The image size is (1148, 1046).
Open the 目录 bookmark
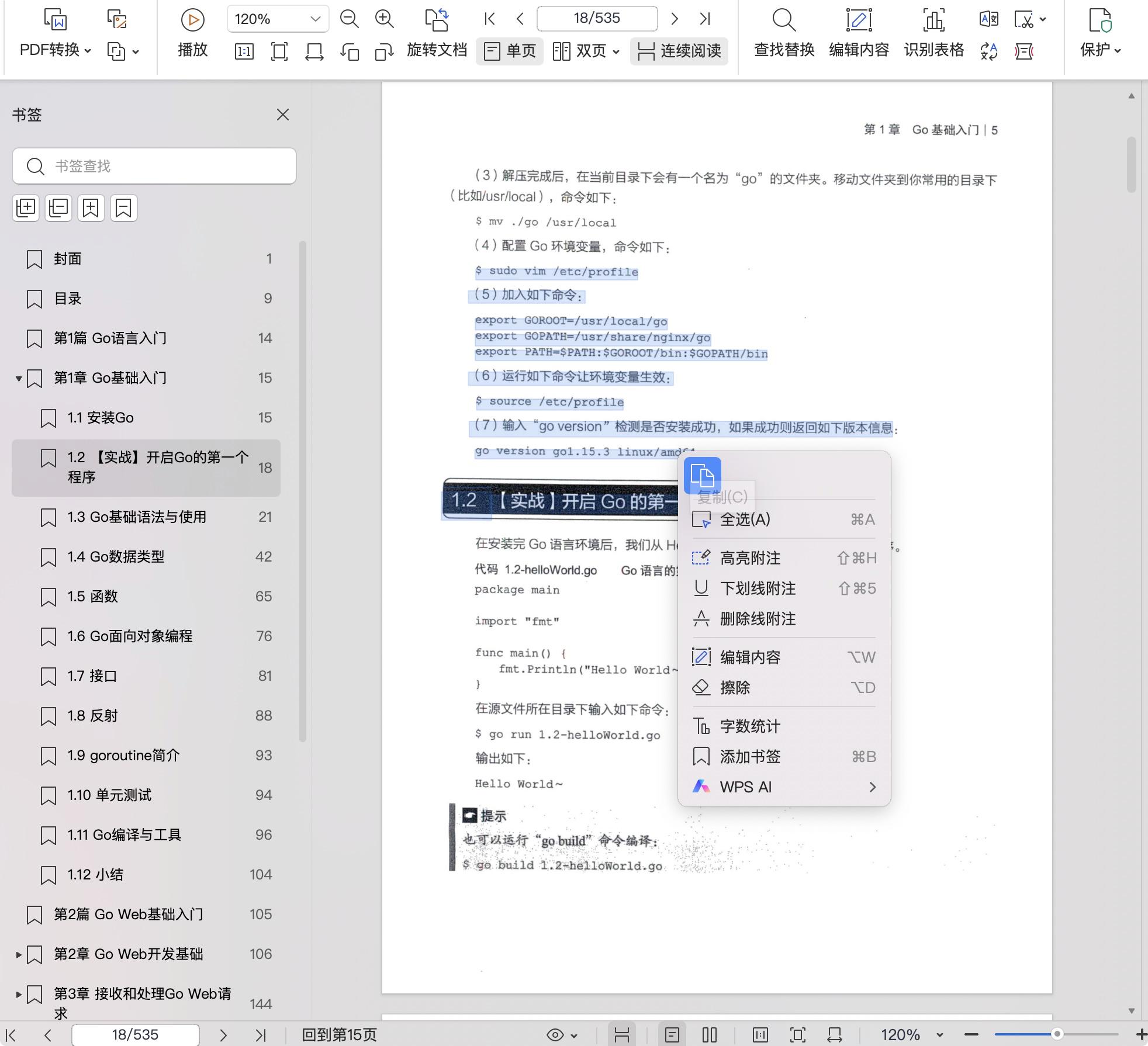(x=146, y=299)
